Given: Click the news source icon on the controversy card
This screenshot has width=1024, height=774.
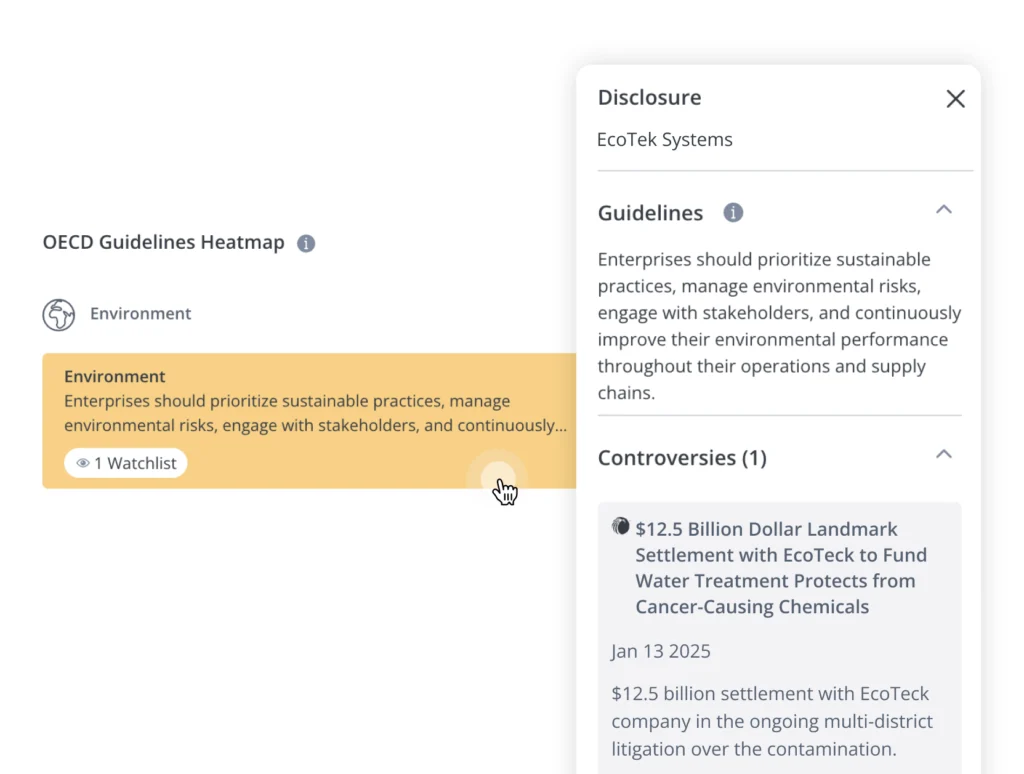Looking at the screenshot, I should coord(621,527).
